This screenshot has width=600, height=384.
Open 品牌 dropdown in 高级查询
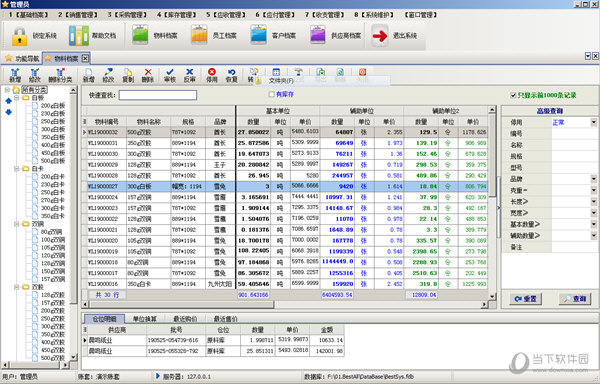pos(593,179)
